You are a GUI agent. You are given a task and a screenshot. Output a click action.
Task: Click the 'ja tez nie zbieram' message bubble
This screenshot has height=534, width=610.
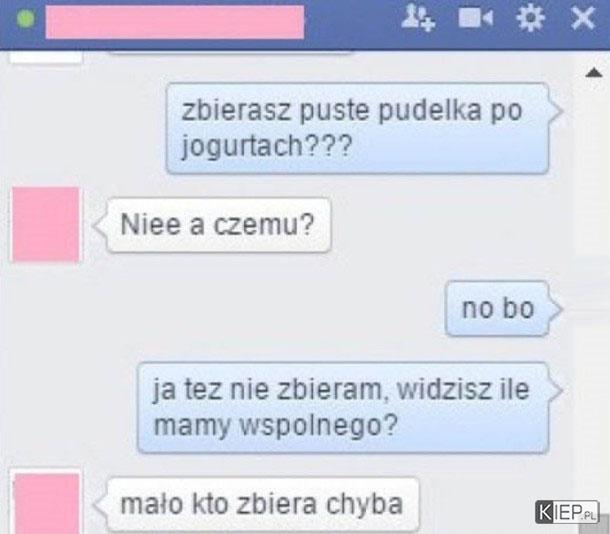click(x=343, y=408)
